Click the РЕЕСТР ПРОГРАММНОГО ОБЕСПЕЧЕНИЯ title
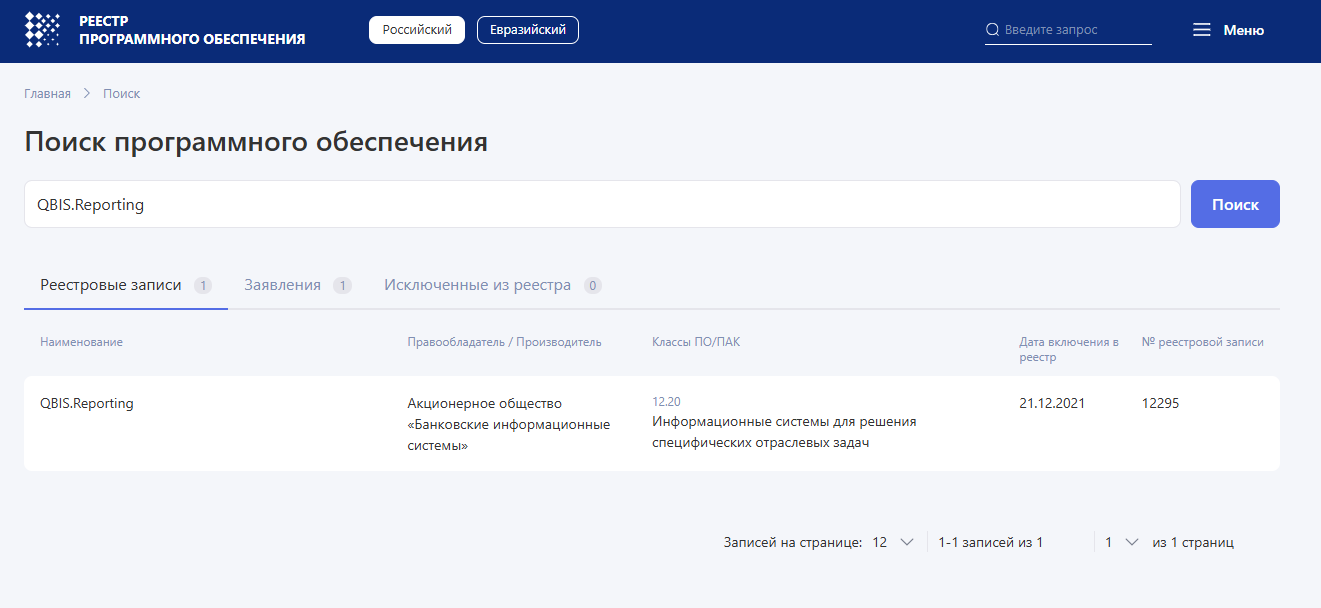Viewport: 1321px width, 608px height. click(x=192, y=30)
